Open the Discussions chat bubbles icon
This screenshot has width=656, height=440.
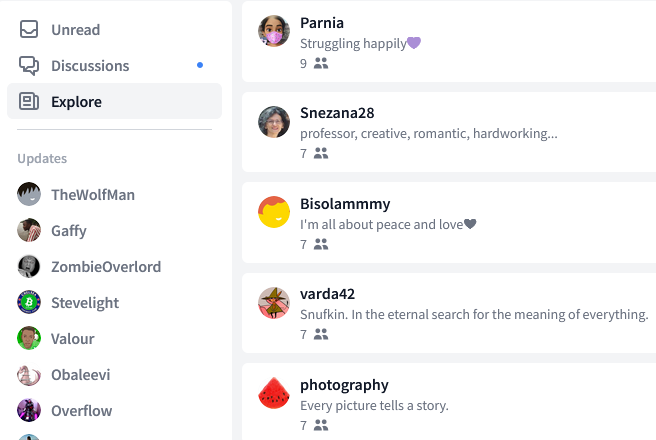click(29, 66)
